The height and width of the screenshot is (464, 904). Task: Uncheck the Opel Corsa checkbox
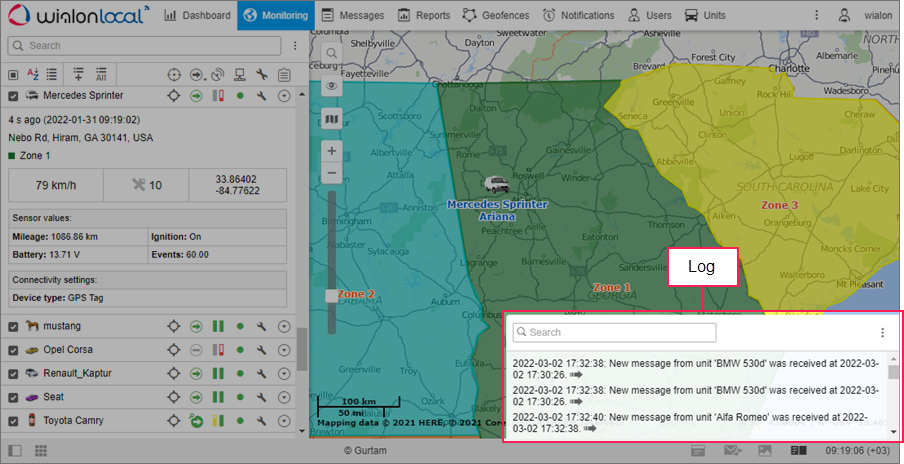click(13, 350)
